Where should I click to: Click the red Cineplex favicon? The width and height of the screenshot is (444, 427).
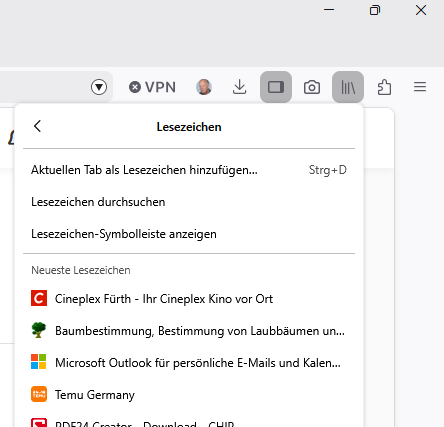39,298
